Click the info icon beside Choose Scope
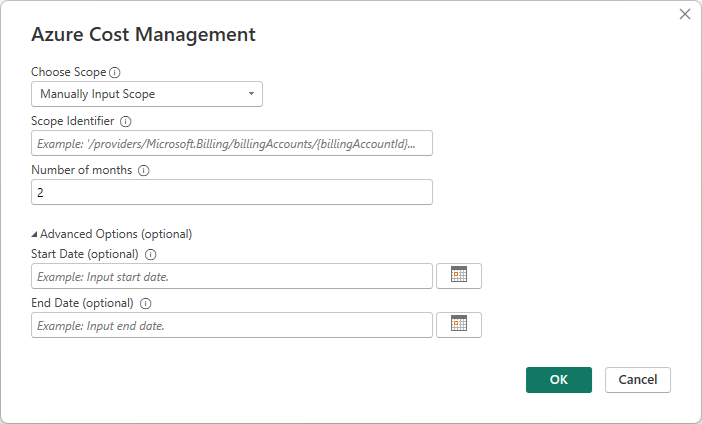Screen dimensions: 702x424 pos(114,73)
